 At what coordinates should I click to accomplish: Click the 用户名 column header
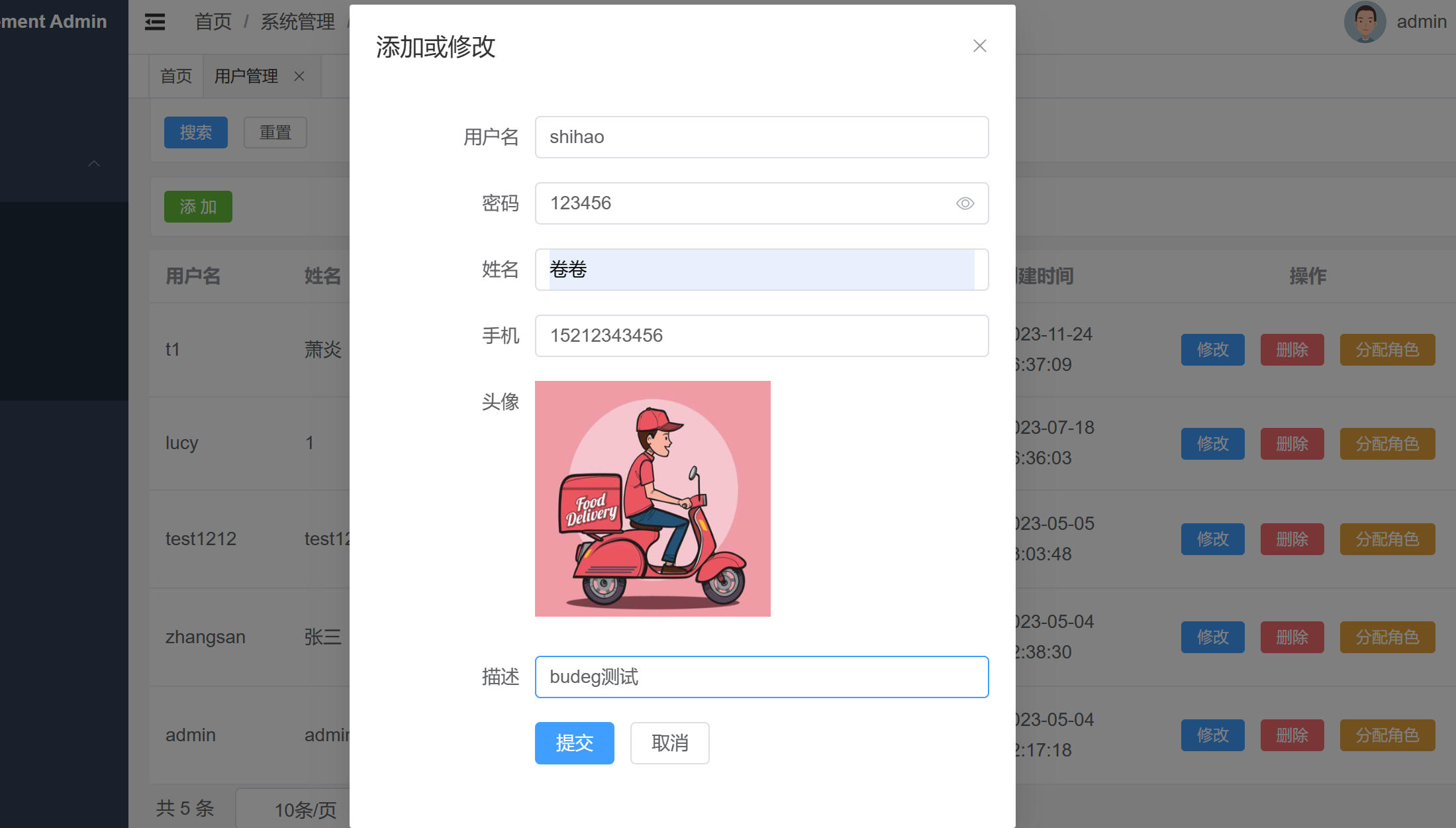[x=193, y=276]
